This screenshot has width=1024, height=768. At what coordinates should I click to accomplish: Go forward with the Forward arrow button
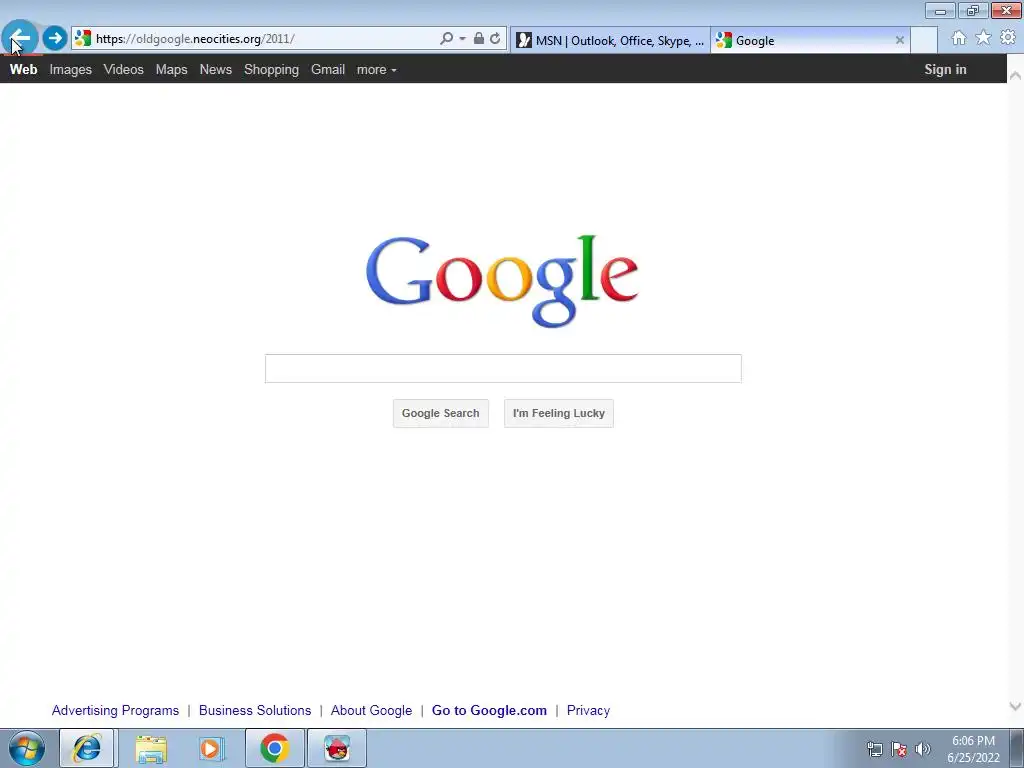pos(55,38)
